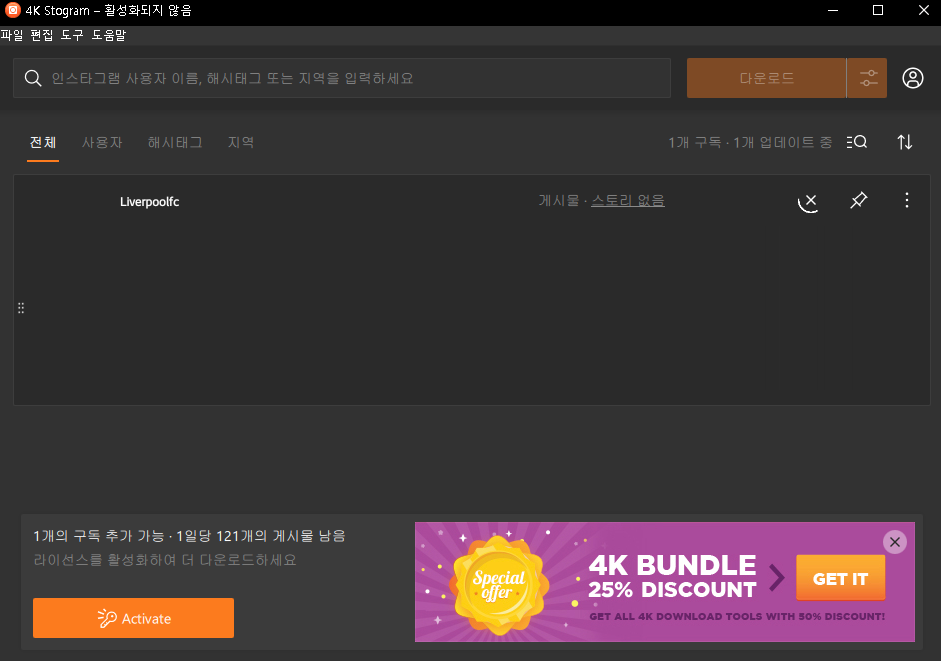Click the search magnifier icon in input bar
Image resolution: width=941 pixels, height=661 pixels.
click(33, 78)
